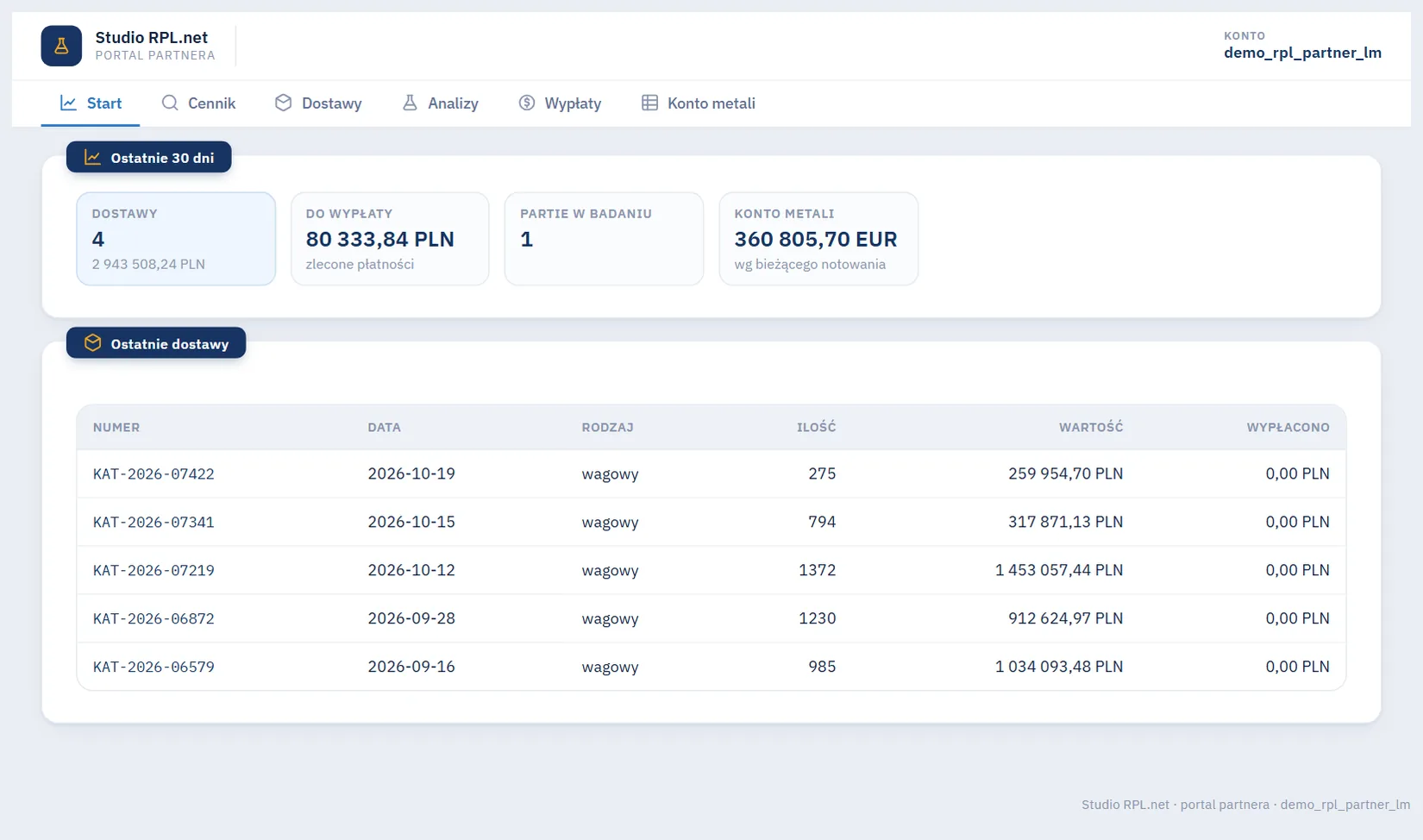The height and width of the screenshot is (840, 1423).
Task: Click the Partie w badaniu card
Action: pos(604,239)
